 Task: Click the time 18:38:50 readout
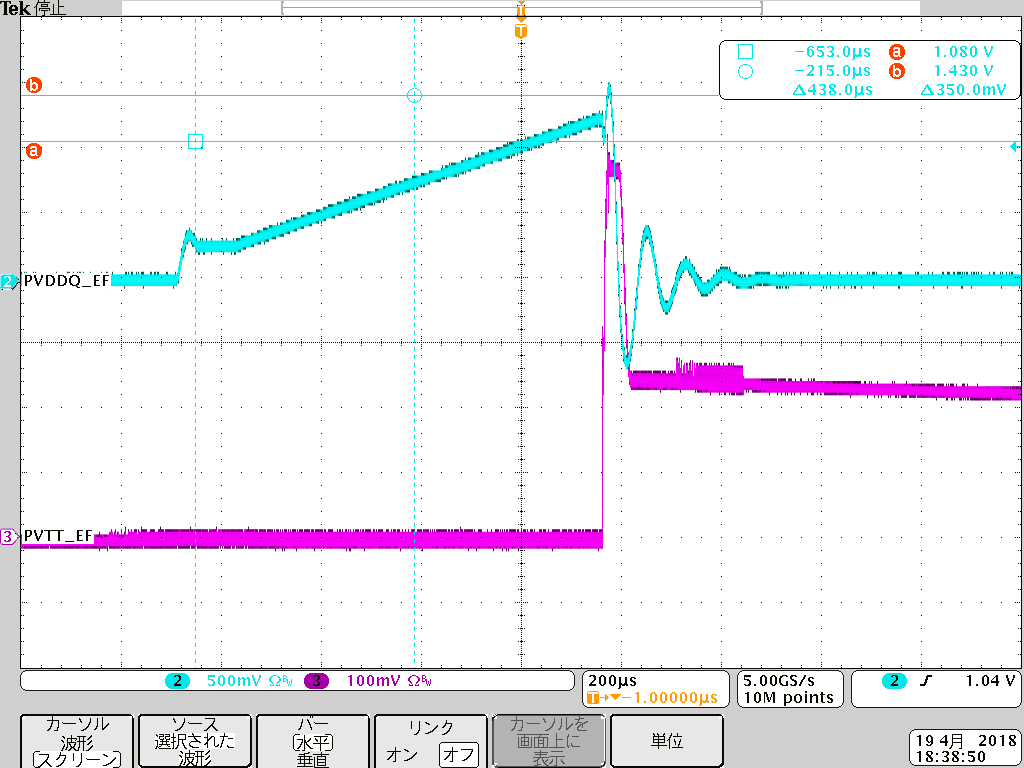(951, 757)
